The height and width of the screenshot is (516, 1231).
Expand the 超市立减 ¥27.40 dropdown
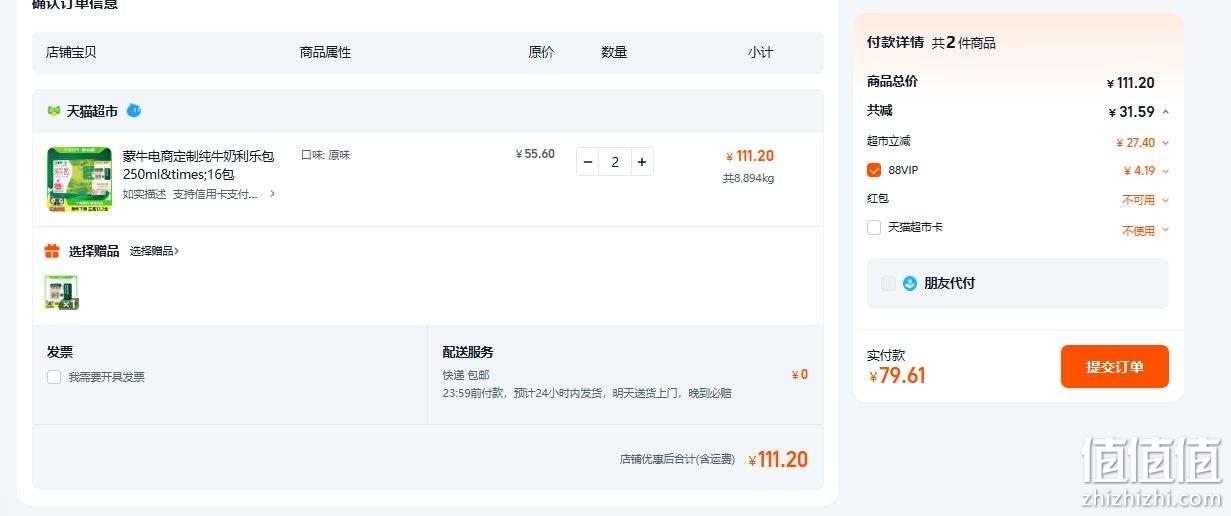pyautogui.click(x=1166, y=143)
